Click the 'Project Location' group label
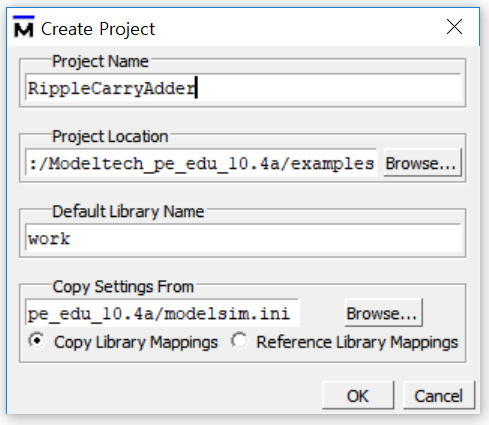 [x=110, y=137]
